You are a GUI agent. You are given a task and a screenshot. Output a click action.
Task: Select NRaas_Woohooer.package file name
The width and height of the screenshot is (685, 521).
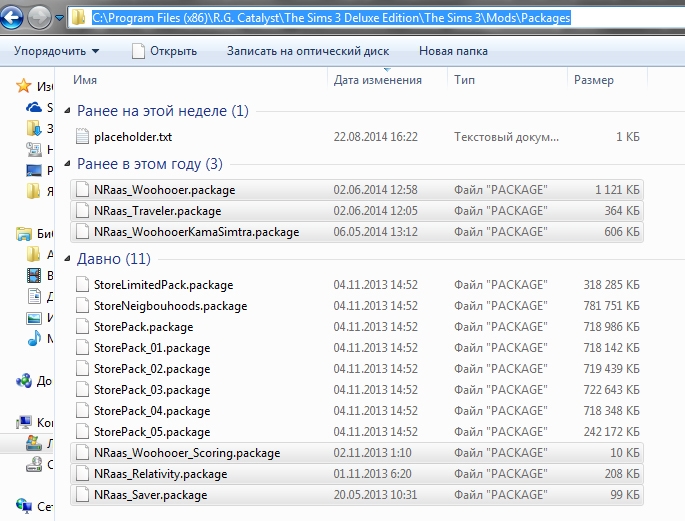tap(165, 190)
